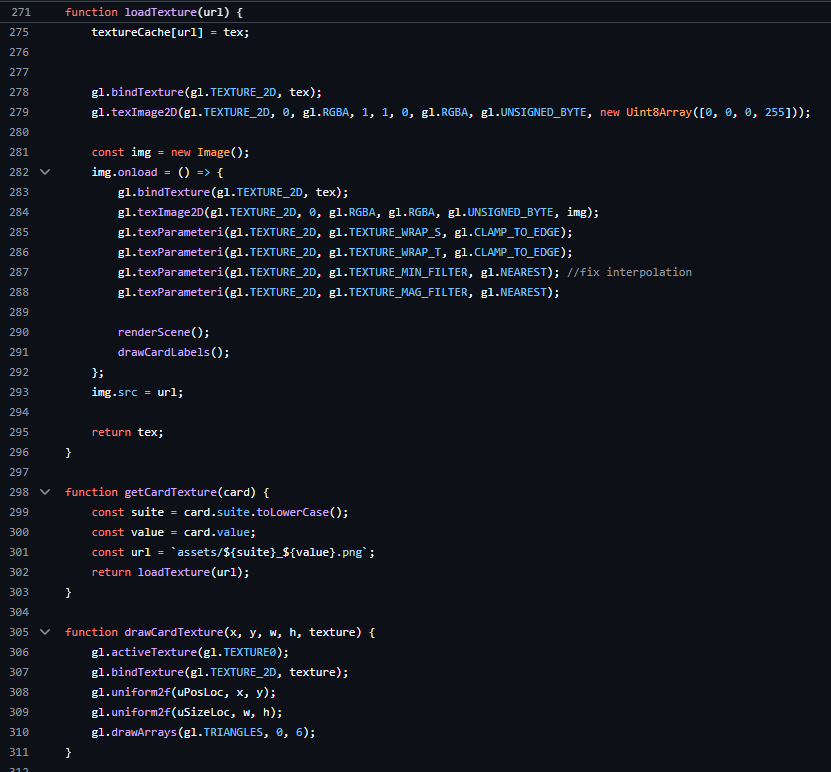The image size is (831, 772).
Task: Click TEXTURE_WRAP_T on line 286
Action: point(395,253)
